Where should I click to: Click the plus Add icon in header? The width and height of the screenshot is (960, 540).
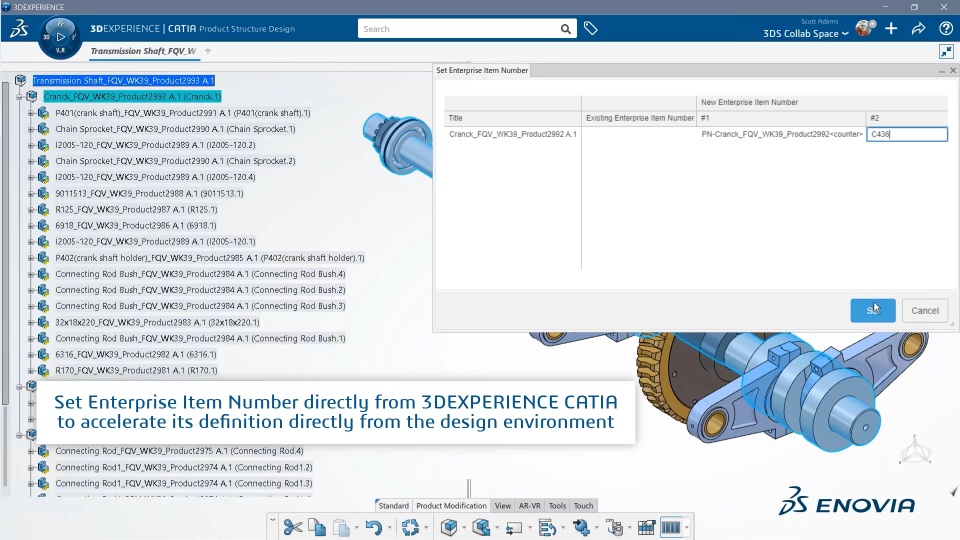pos(891,28)
